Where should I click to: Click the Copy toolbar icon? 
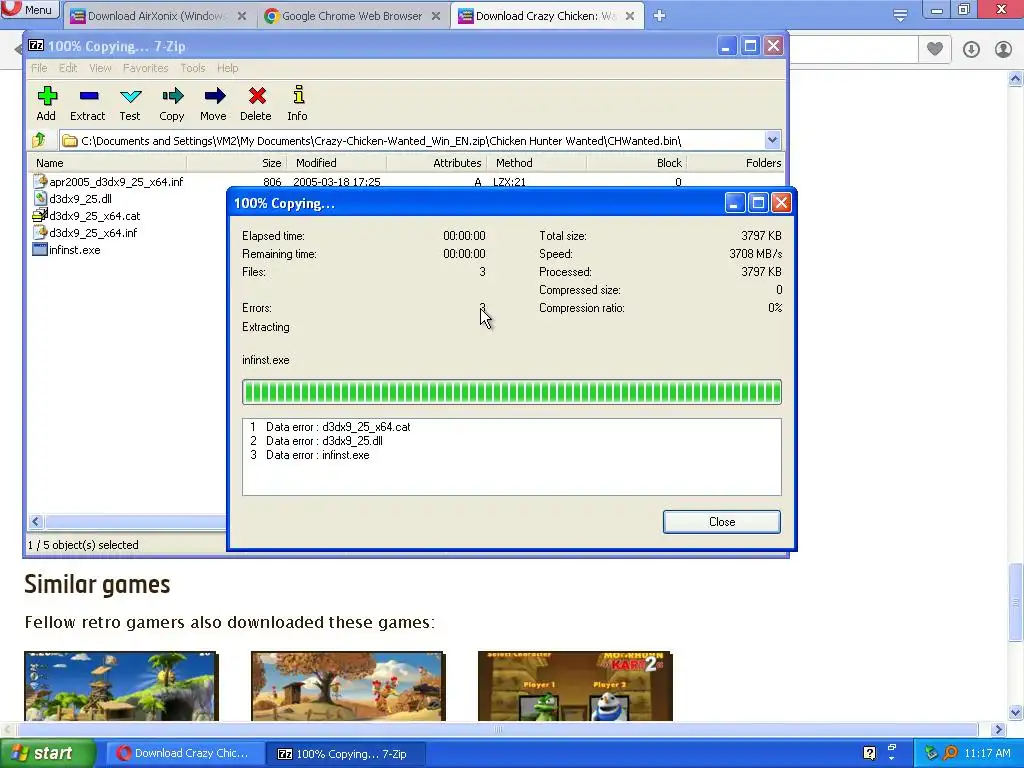tap(172, 103)
